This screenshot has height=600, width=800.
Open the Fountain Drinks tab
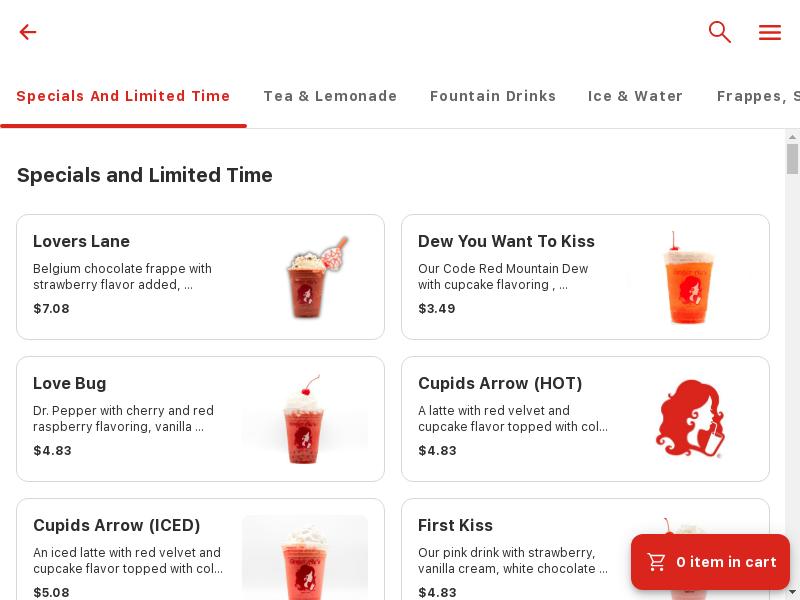493,96
